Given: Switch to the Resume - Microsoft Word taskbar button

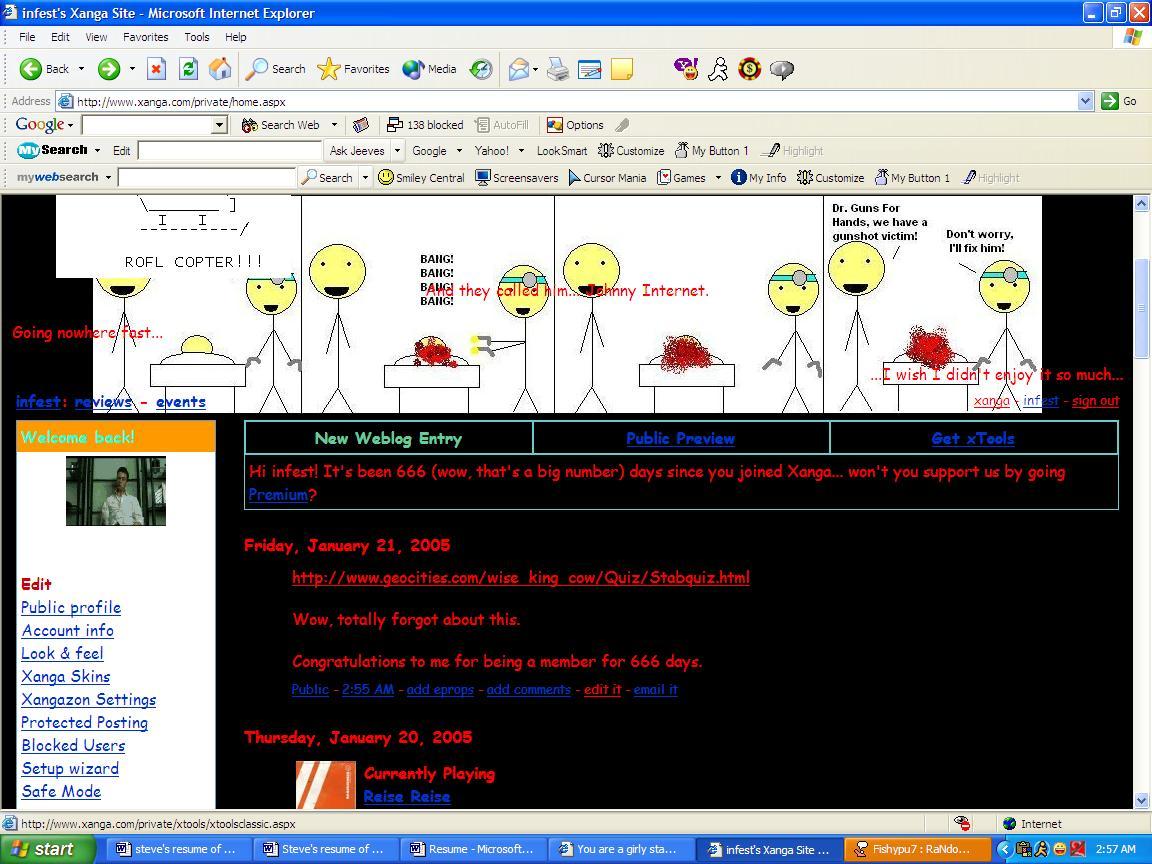Looking at the screenshot, I should click(474, 849).
